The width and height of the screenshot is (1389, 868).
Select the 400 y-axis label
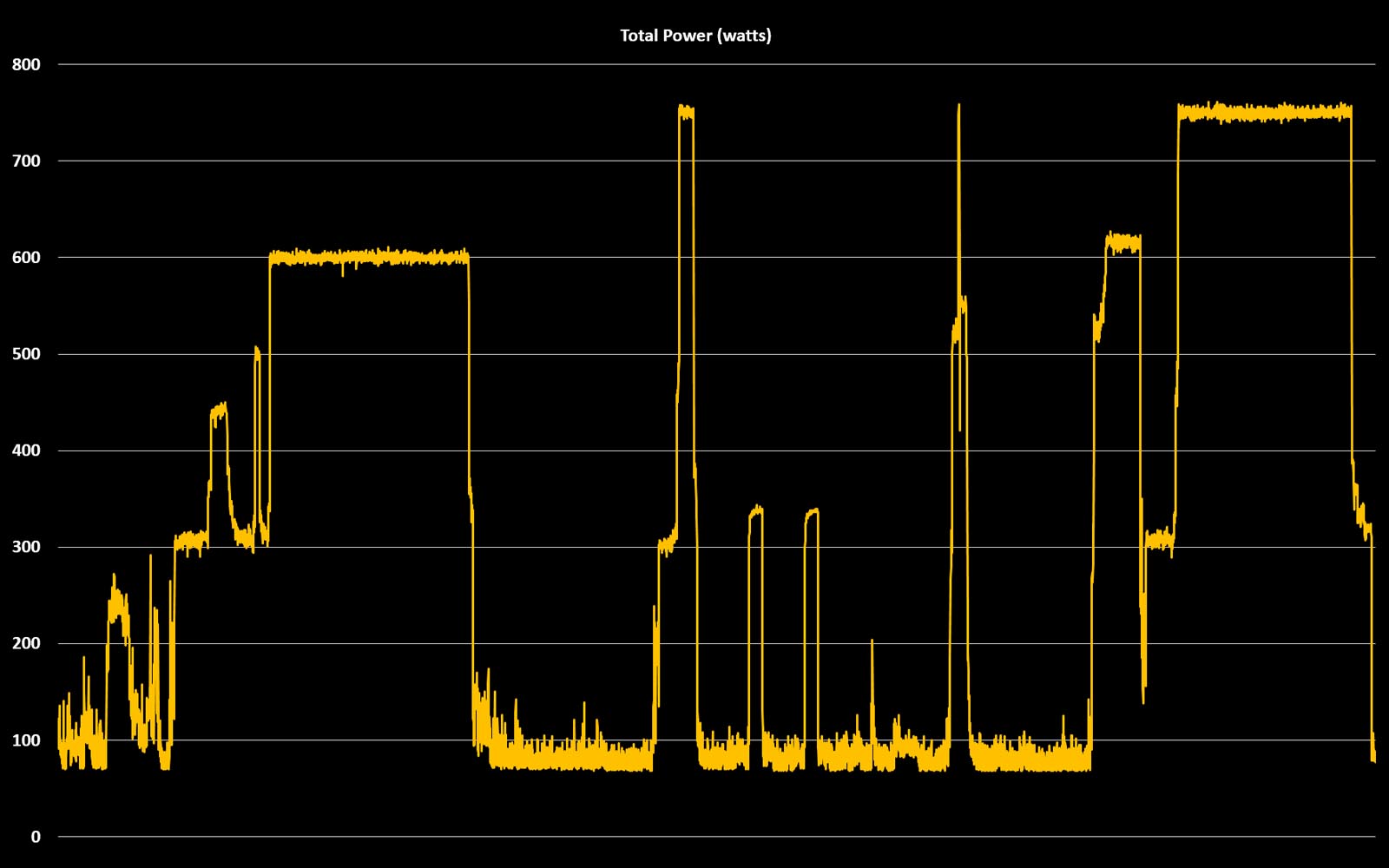26,450
